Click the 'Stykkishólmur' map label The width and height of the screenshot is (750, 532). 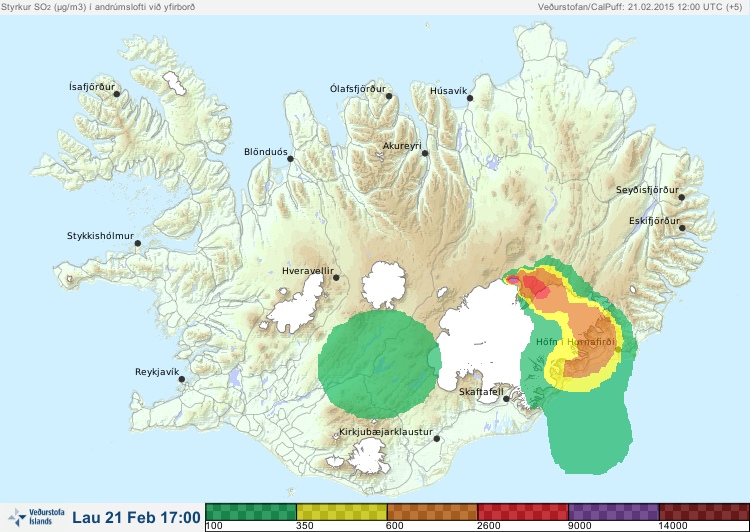pos(100,236)
